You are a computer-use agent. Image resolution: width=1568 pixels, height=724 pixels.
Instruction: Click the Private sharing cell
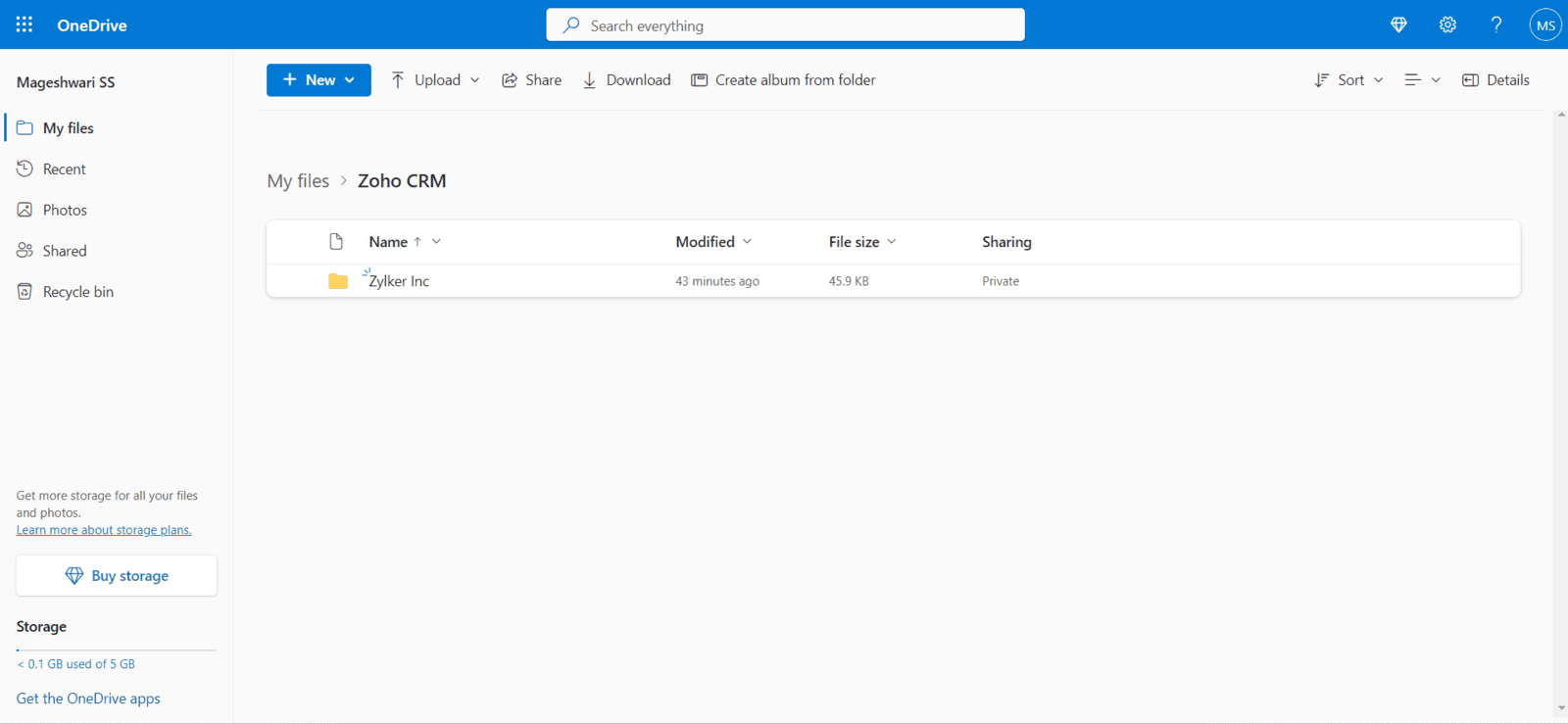[1001, 281]
